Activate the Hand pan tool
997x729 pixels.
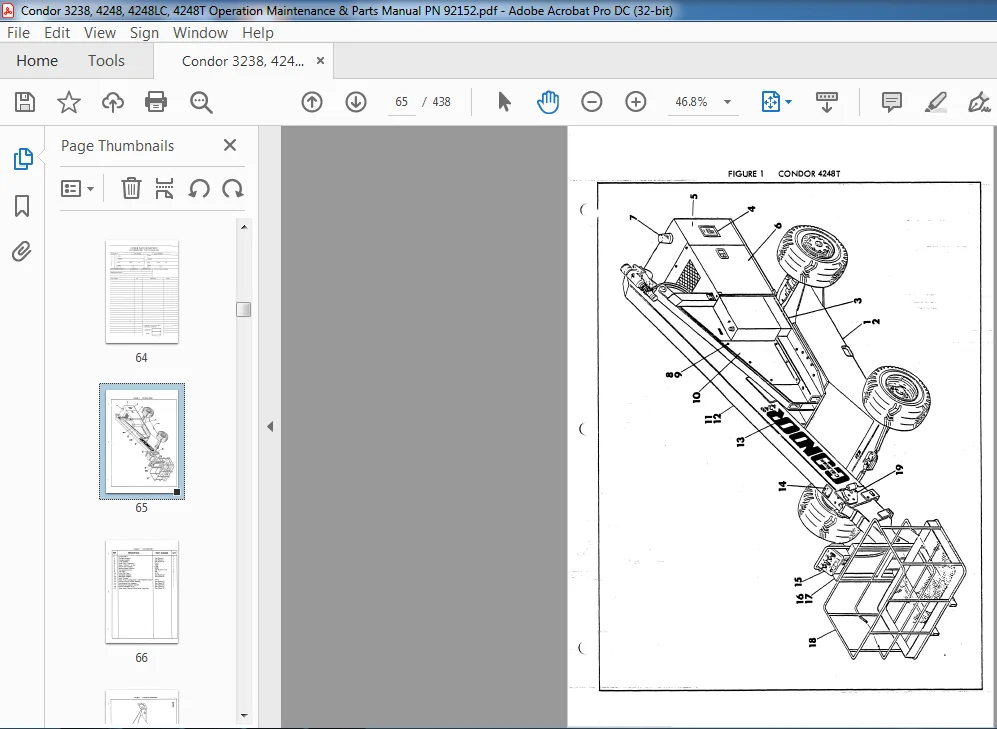click(547, 102)
